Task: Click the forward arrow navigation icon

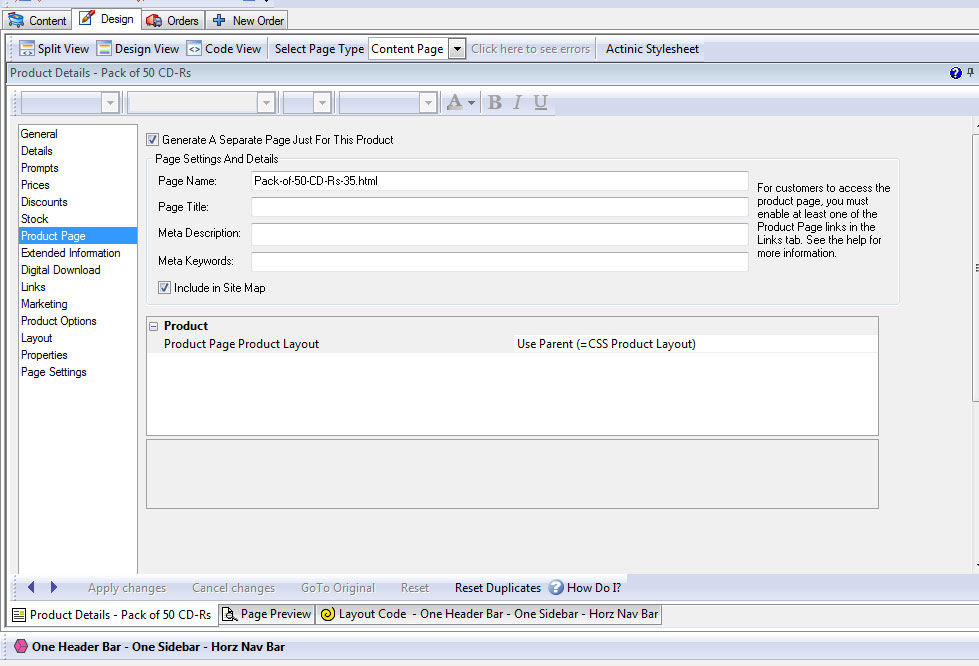Action: click(x=54, y=587)
